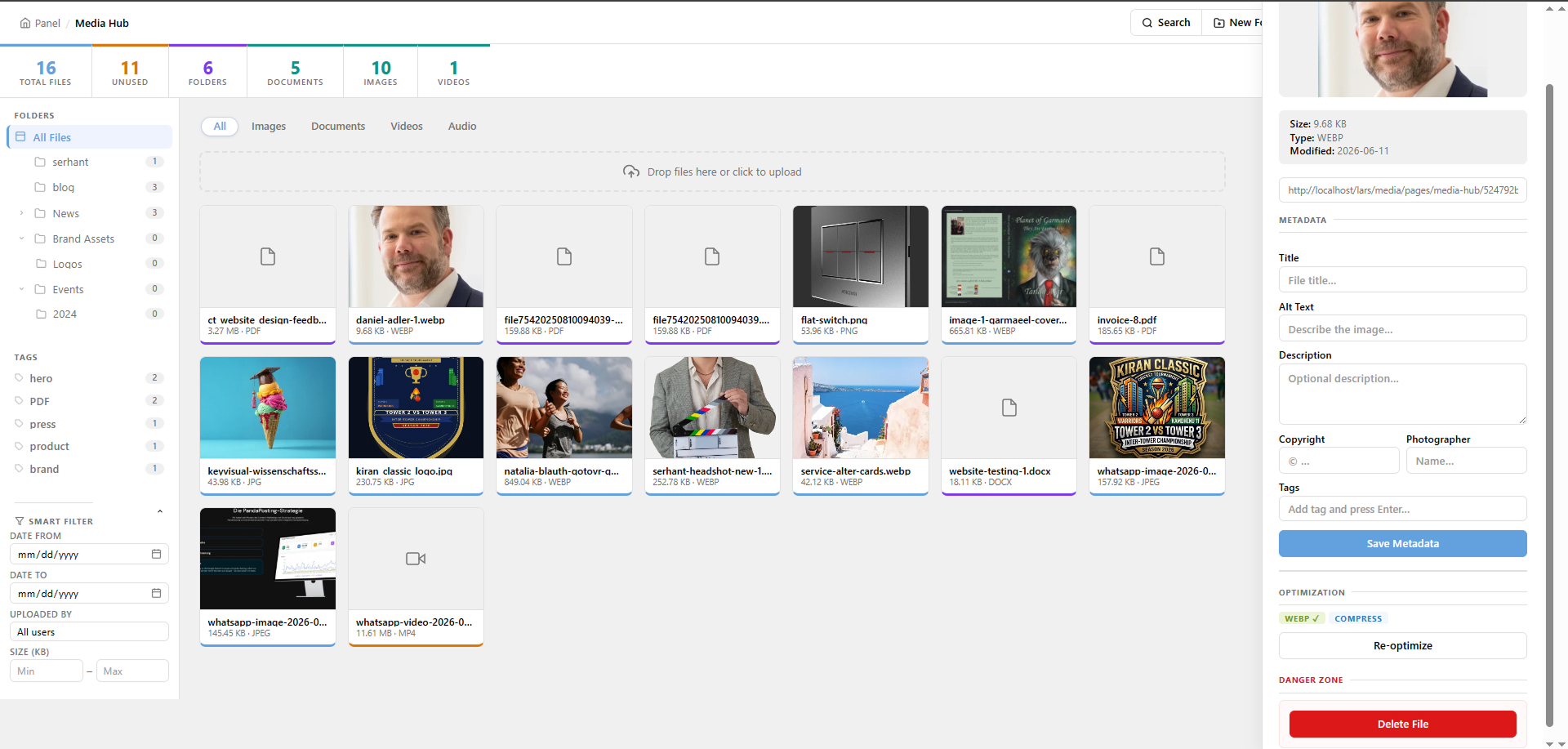
Task: Click the Events folder icon
Action: pos(40,289)
